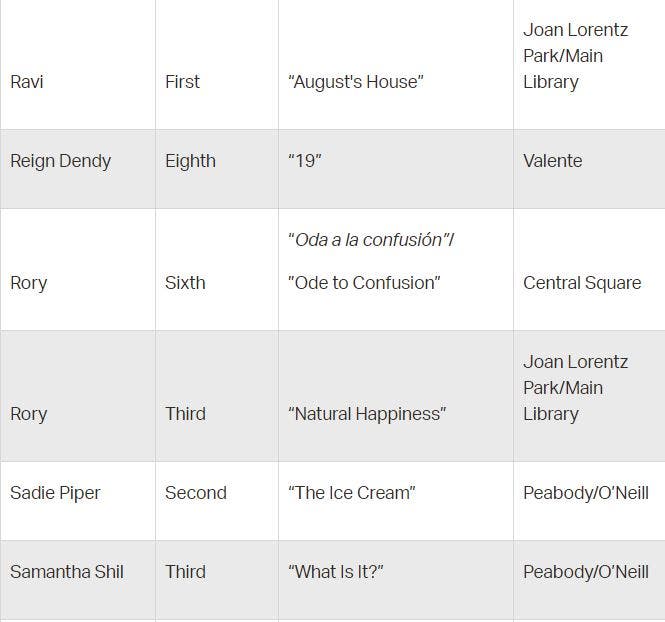Screen dimensions: 665x622
Task: Click Rory in the Sixth grade row
Action: coord(28,283)
